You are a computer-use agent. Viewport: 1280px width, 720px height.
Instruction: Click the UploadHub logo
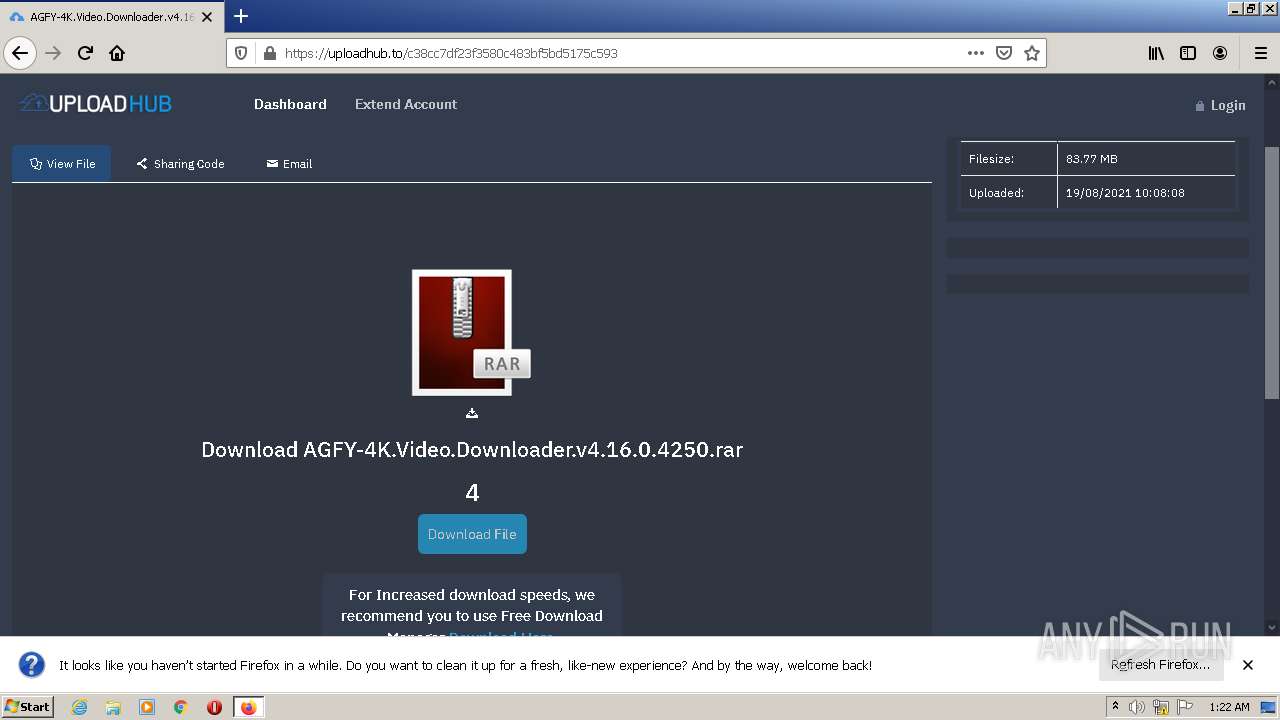pos(96,103)
